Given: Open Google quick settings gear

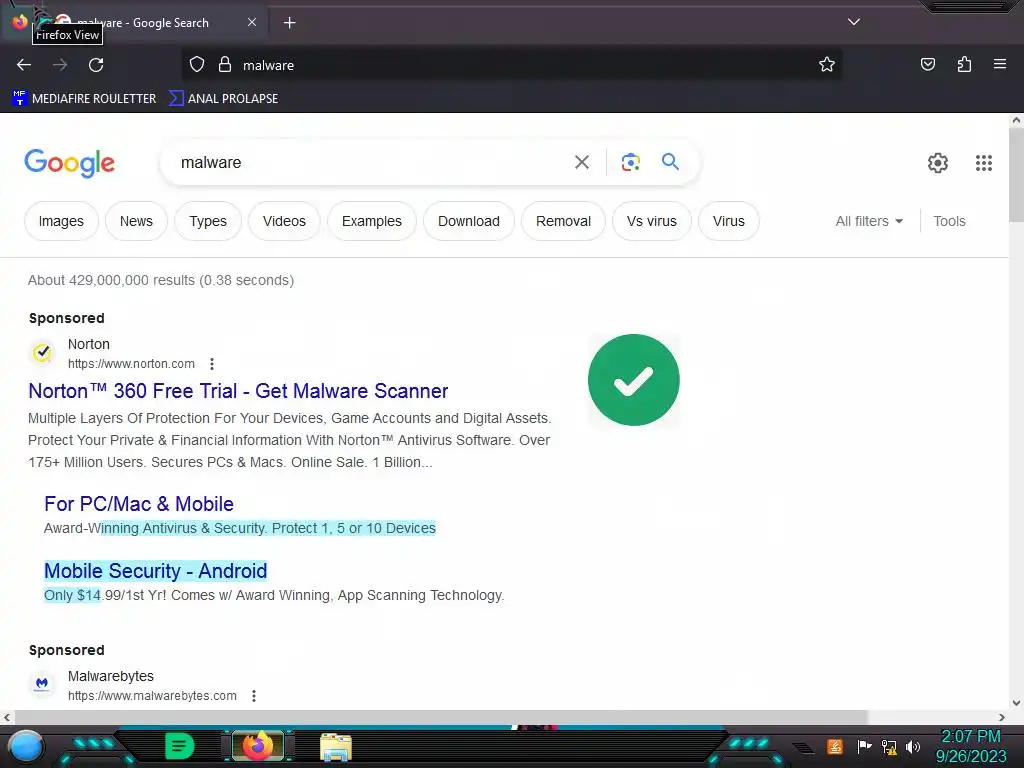Looking at the screenshot, I should point(938,163).
